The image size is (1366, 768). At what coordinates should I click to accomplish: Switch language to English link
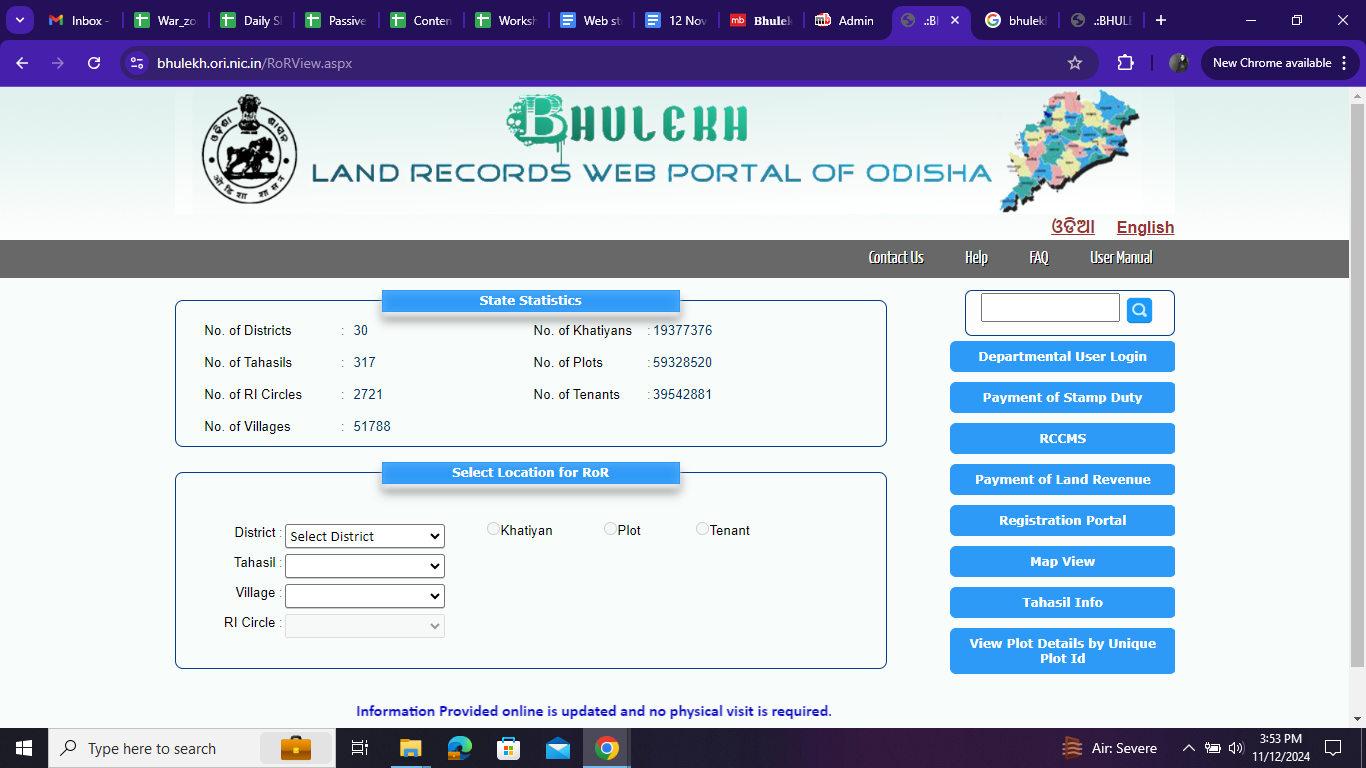coord(1145,228)
